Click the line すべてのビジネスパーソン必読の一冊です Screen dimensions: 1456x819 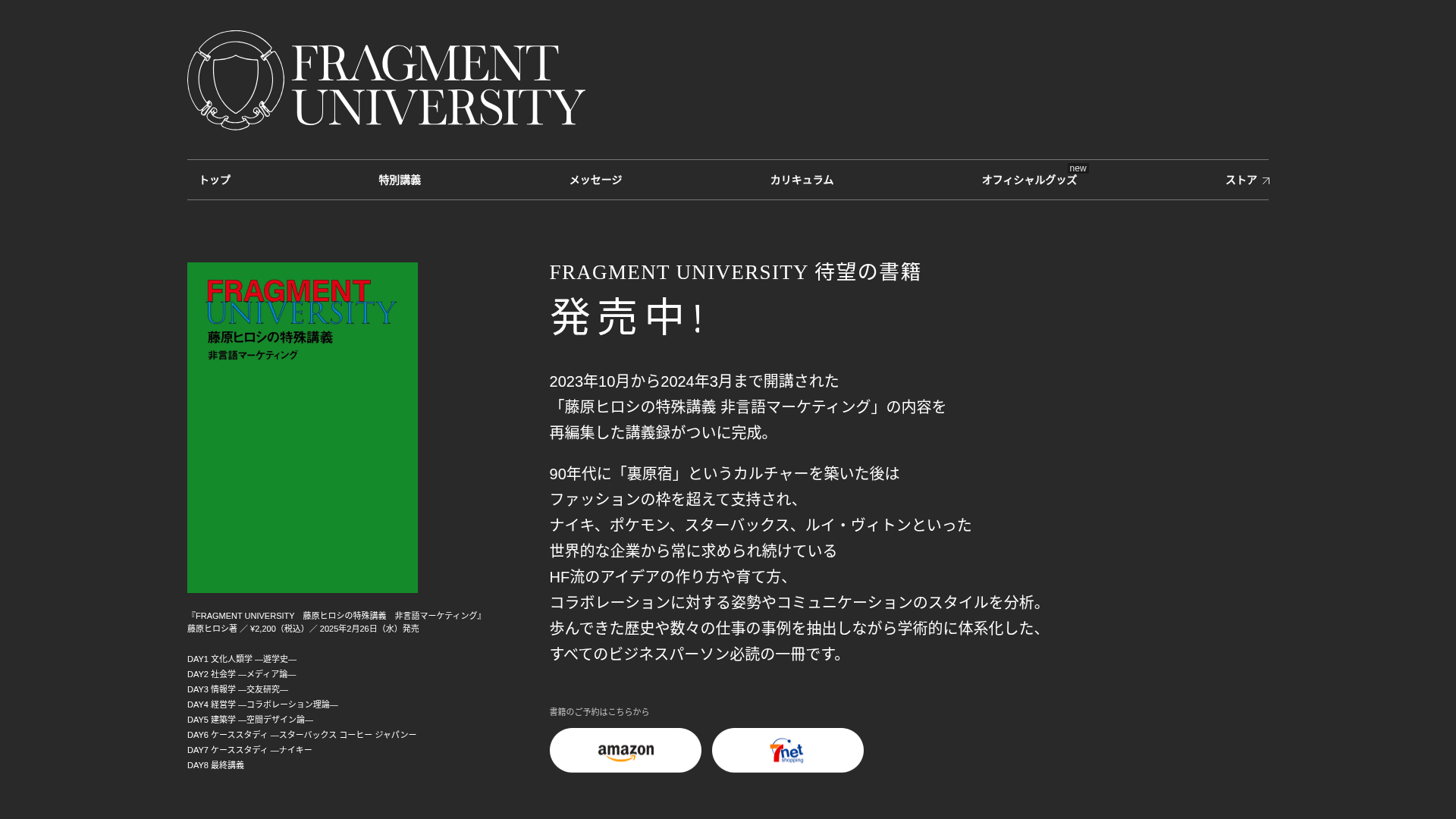pos(696,654)
